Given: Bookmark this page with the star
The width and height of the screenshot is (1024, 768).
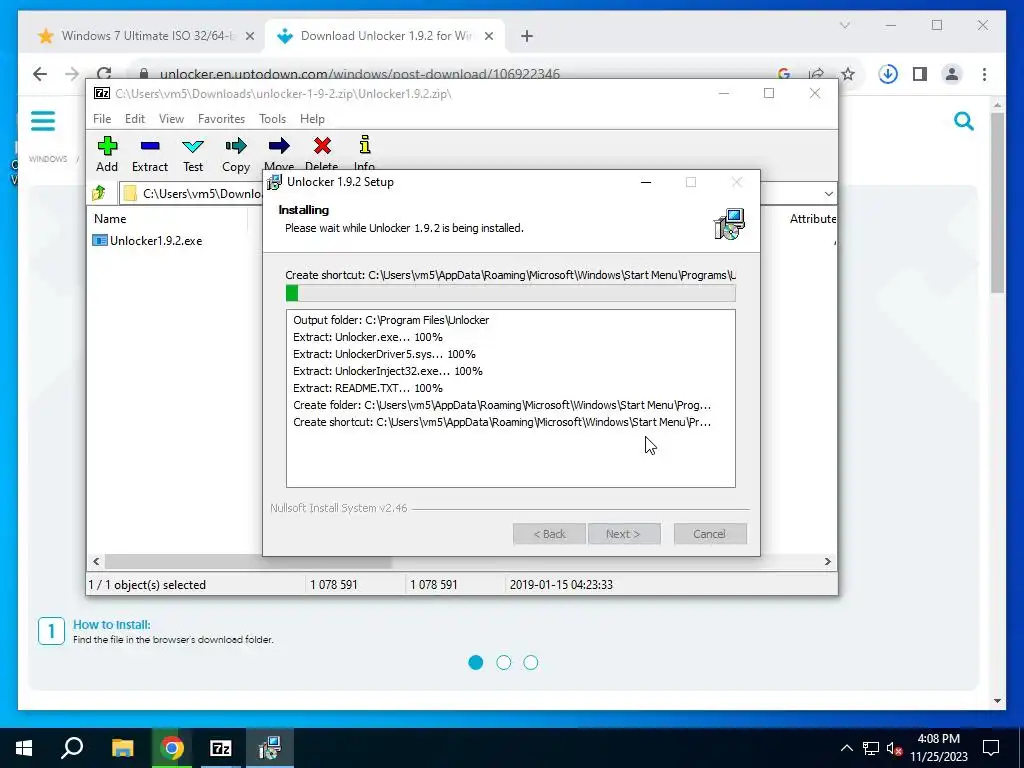Looking at the screenshot, I should pyautogui.click(x=848, y=74).
